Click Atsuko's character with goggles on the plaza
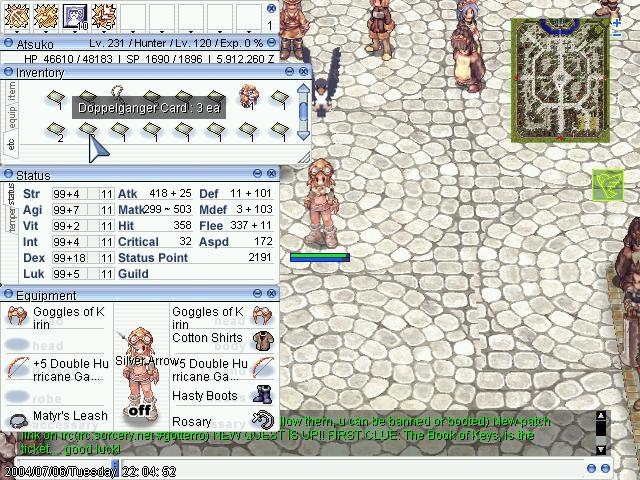The image size is (640, 480). [320, 203]
